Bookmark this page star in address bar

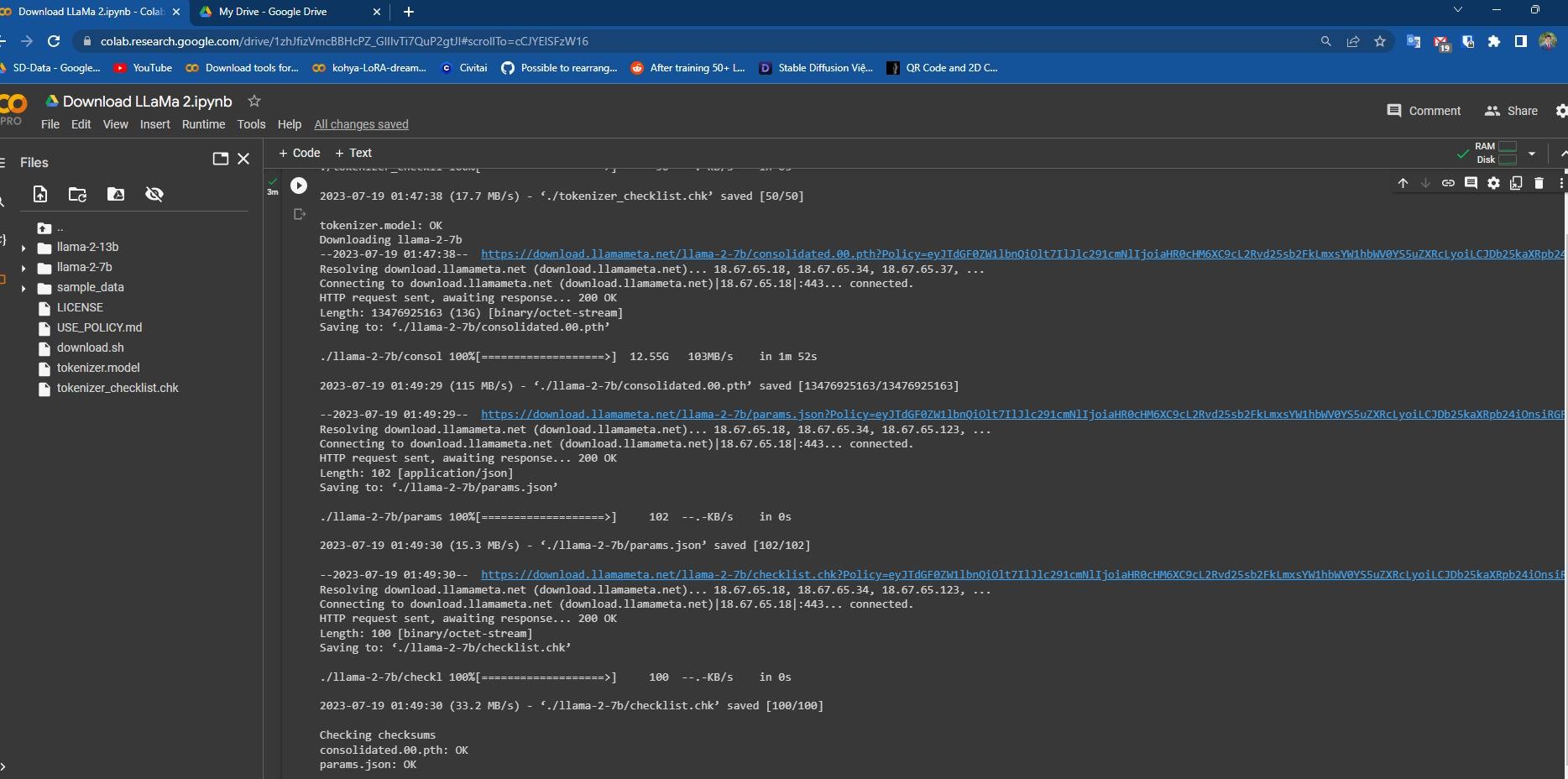coord(1380,41)
